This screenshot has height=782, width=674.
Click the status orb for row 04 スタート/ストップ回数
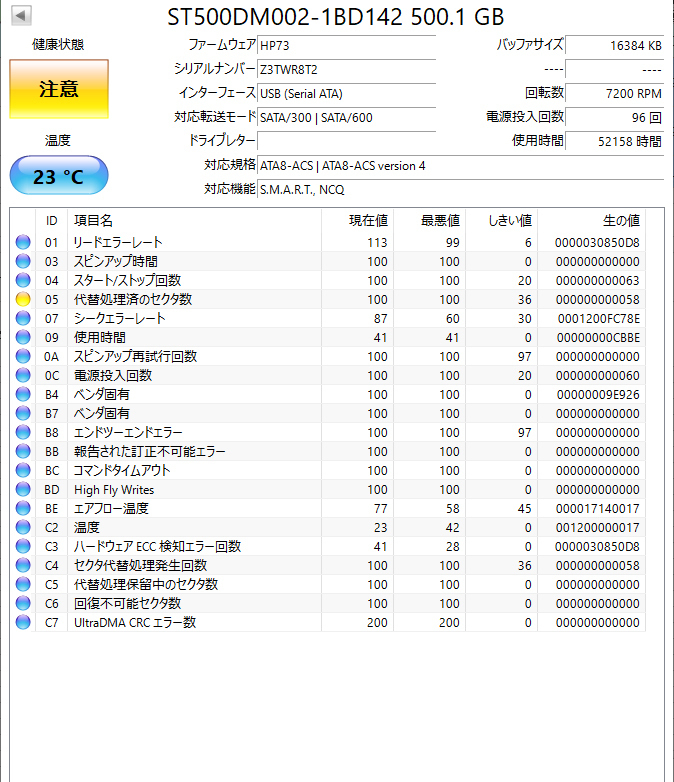[x=23, y=280]
